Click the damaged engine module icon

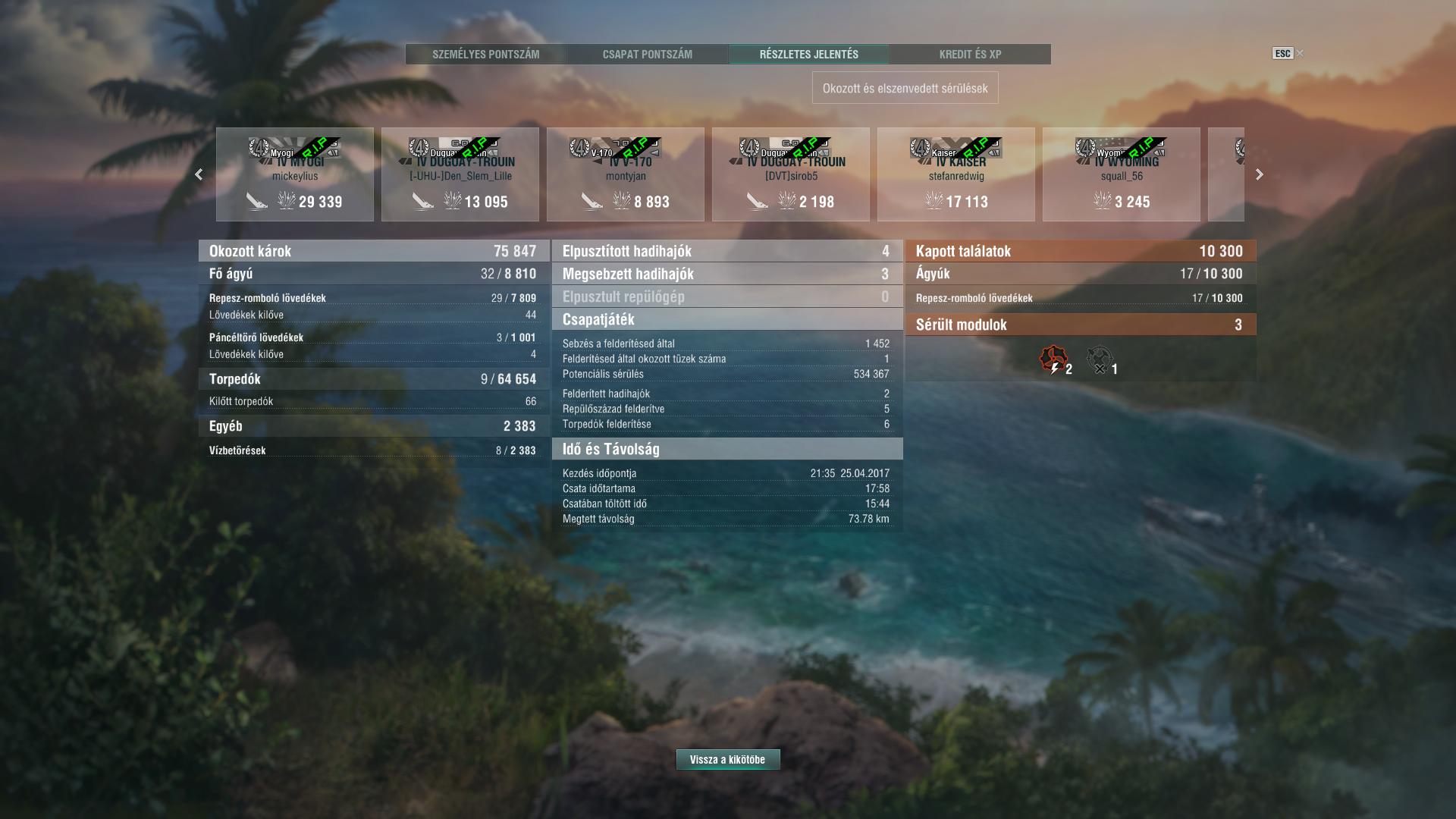click(x=1053, y=360)
